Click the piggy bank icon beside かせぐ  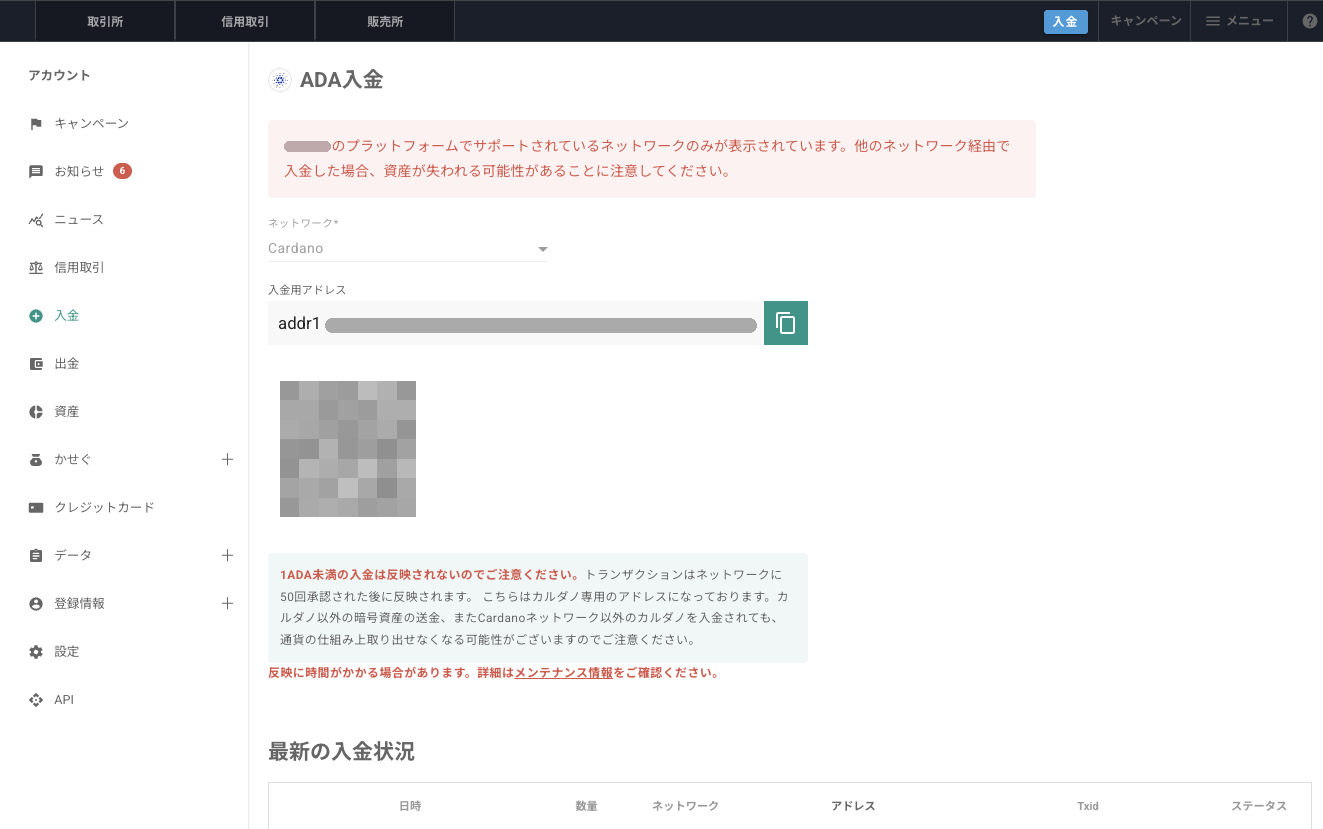tap(36, 460)
